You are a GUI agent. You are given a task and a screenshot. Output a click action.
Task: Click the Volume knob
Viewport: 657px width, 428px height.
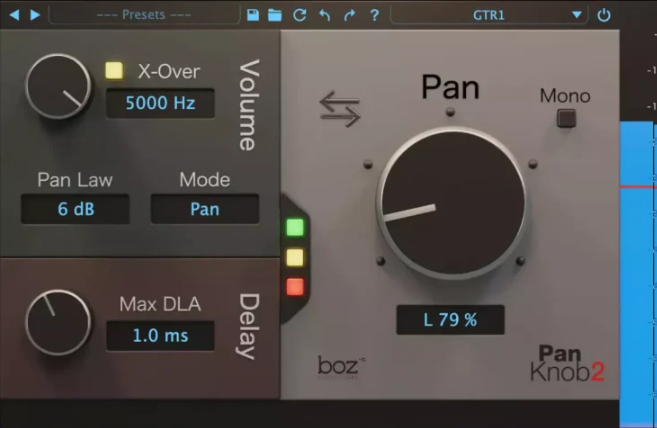58,86
